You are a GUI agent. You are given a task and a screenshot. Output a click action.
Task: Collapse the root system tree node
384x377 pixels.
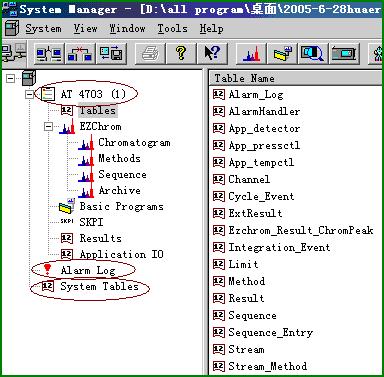tap(11, 79)
